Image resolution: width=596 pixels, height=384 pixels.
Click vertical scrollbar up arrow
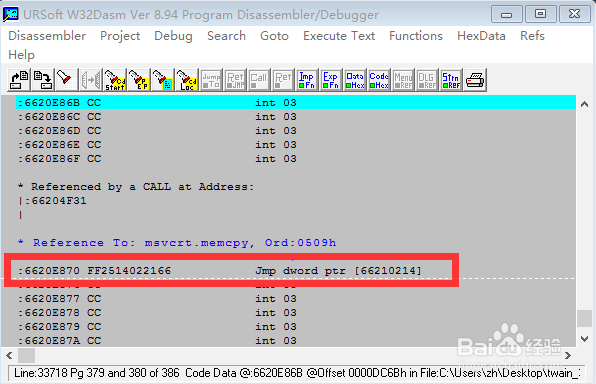(585, 104)
